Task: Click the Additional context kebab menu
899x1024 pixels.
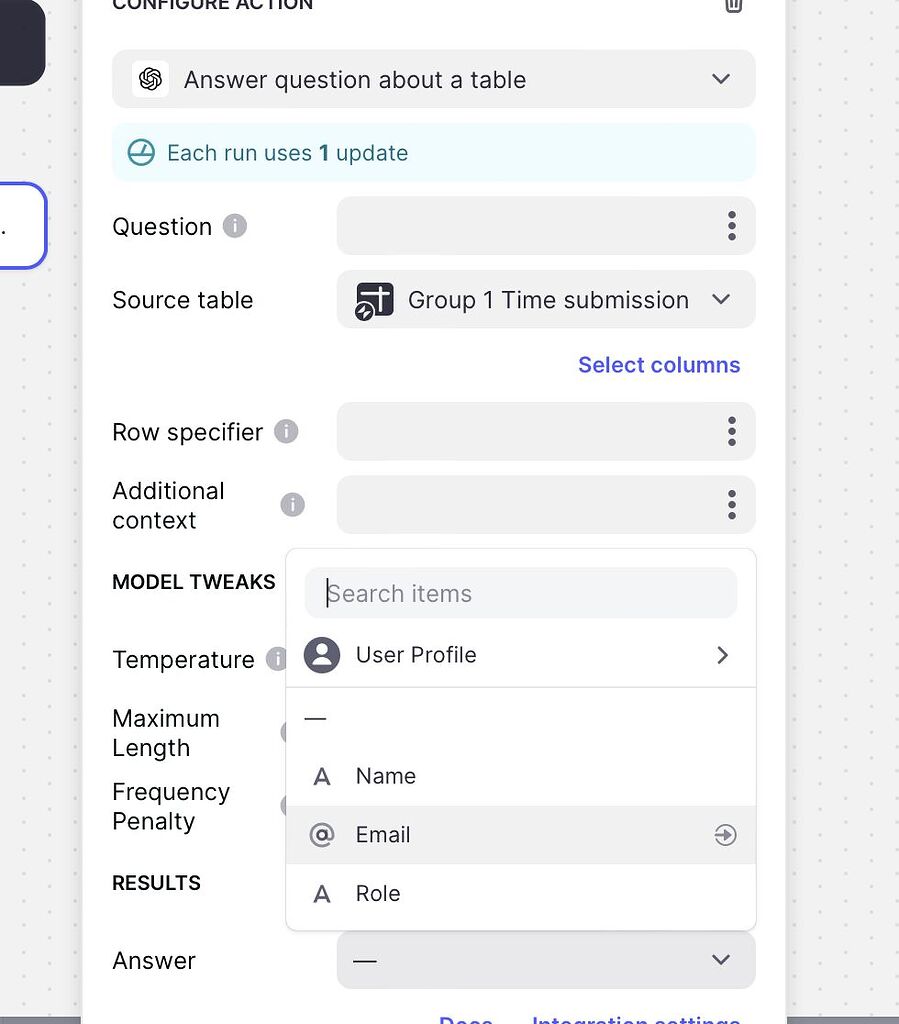Action: pyautogui.click(x=732, y=505)
